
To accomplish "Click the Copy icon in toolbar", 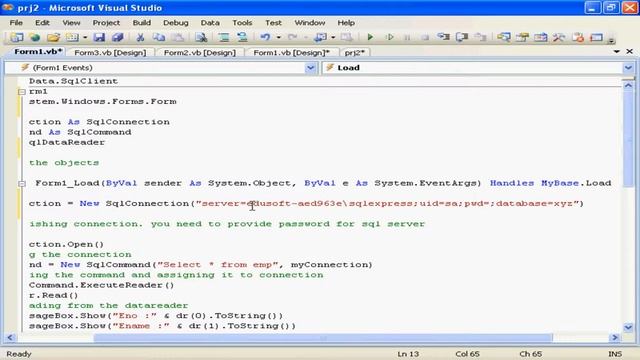I will (158, 38).
